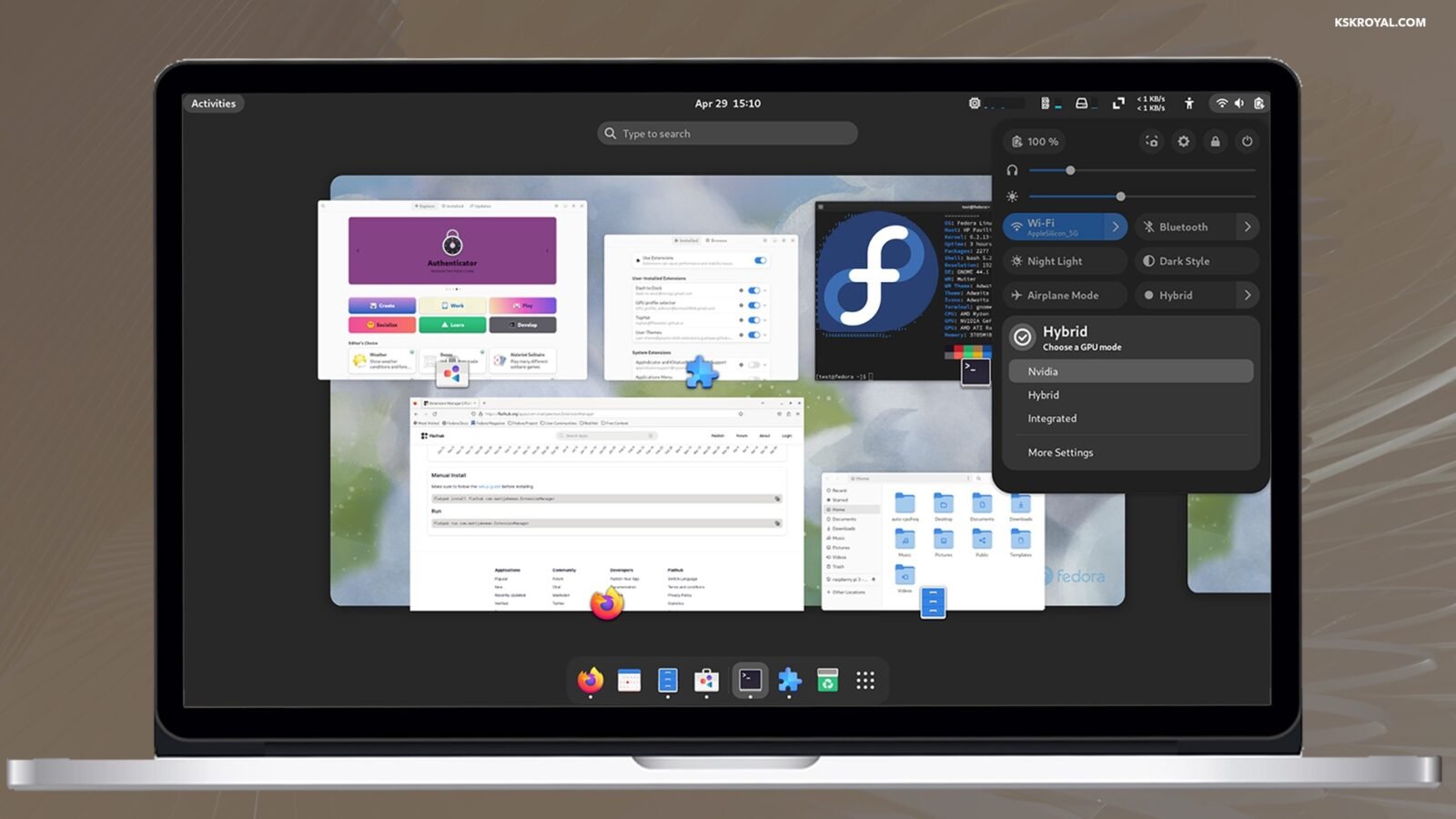Show the app grid via nine-dot icon
This screenshot has width=1456, height=819.
(x=865, y=680)
